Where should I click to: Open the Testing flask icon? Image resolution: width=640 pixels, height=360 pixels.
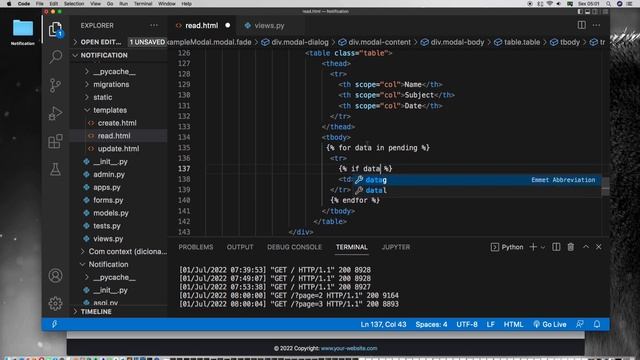56,169
